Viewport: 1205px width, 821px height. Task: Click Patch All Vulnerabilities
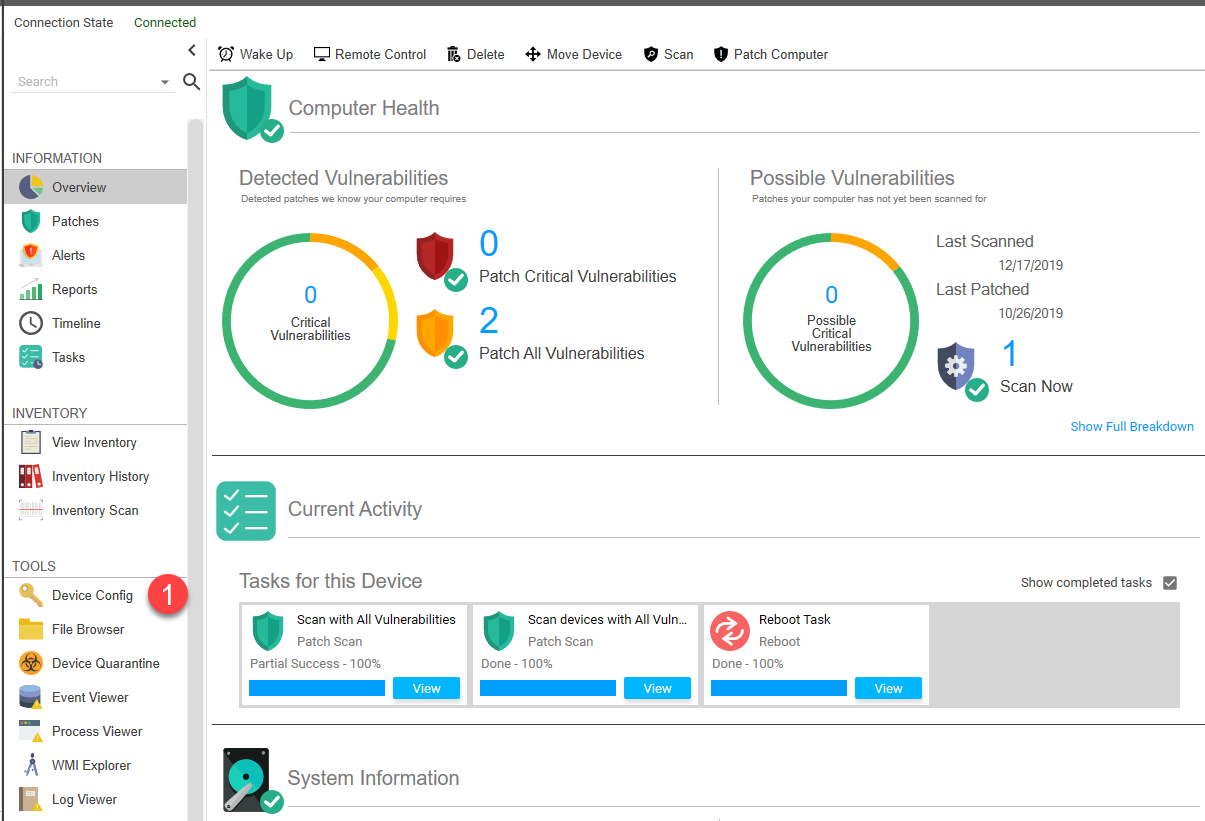click(561, 353)
